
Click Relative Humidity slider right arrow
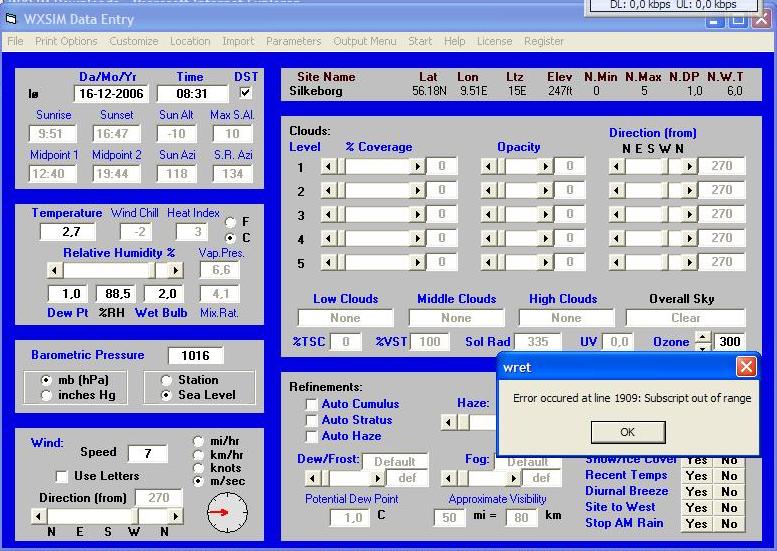click(x=175, y=270)
